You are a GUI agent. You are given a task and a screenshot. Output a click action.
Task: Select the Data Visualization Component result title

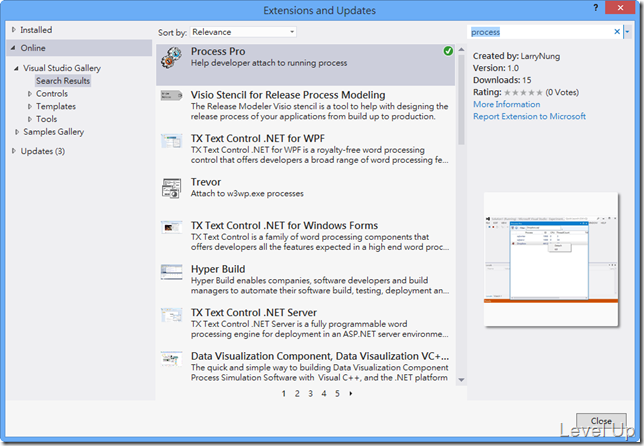320,356
